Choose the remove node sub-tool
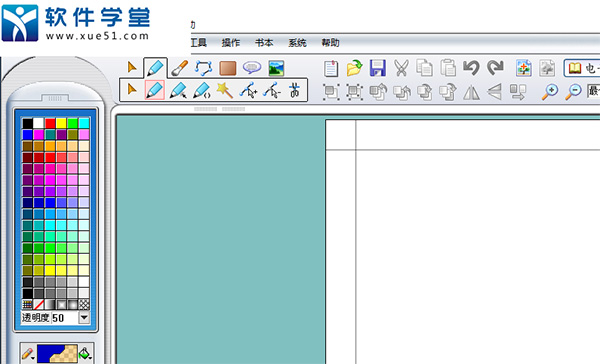The image size is (600, 364). (272, 91)
